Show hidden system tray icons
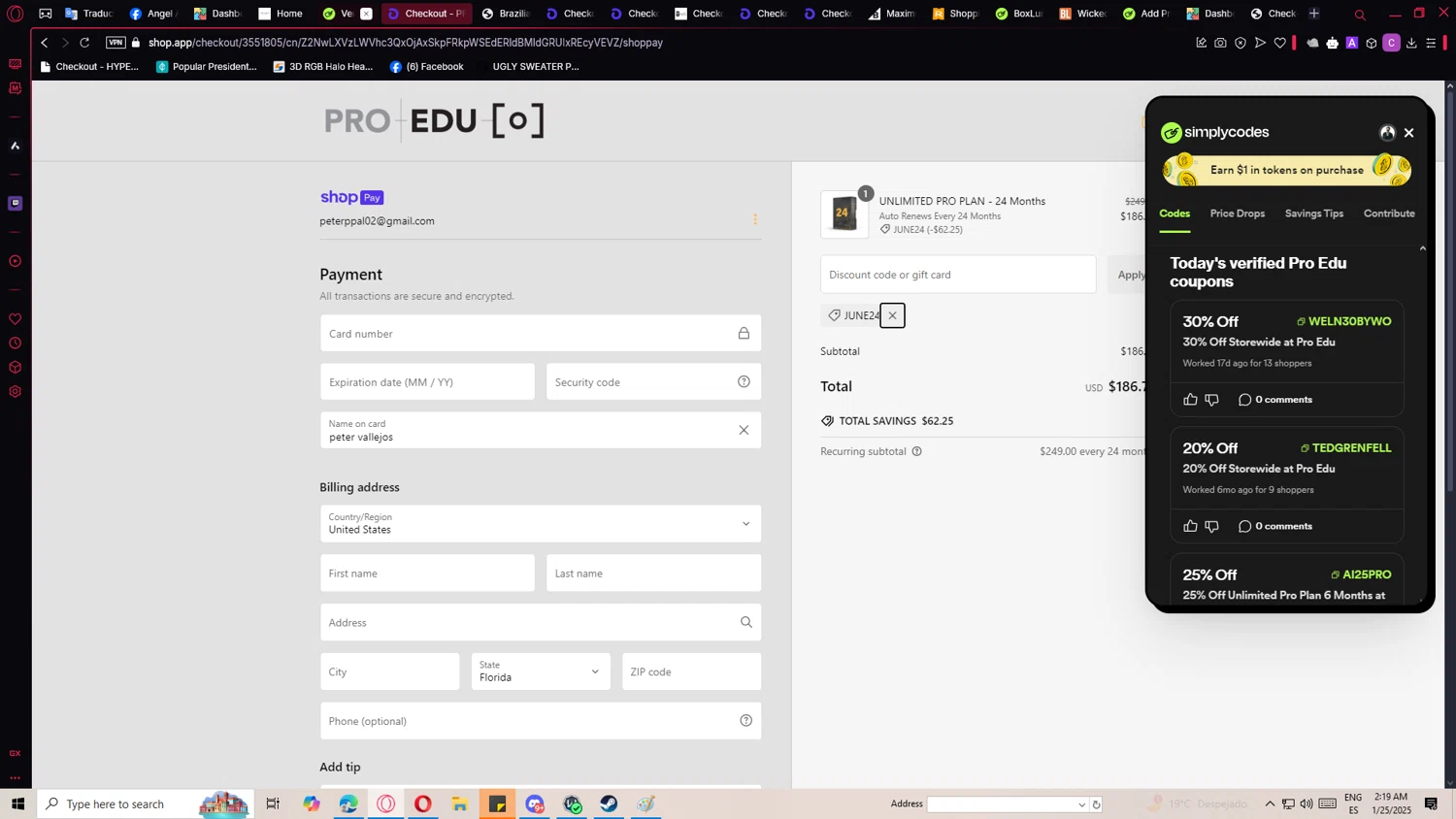The image size is (1456, 819). tap(1270, 803)
